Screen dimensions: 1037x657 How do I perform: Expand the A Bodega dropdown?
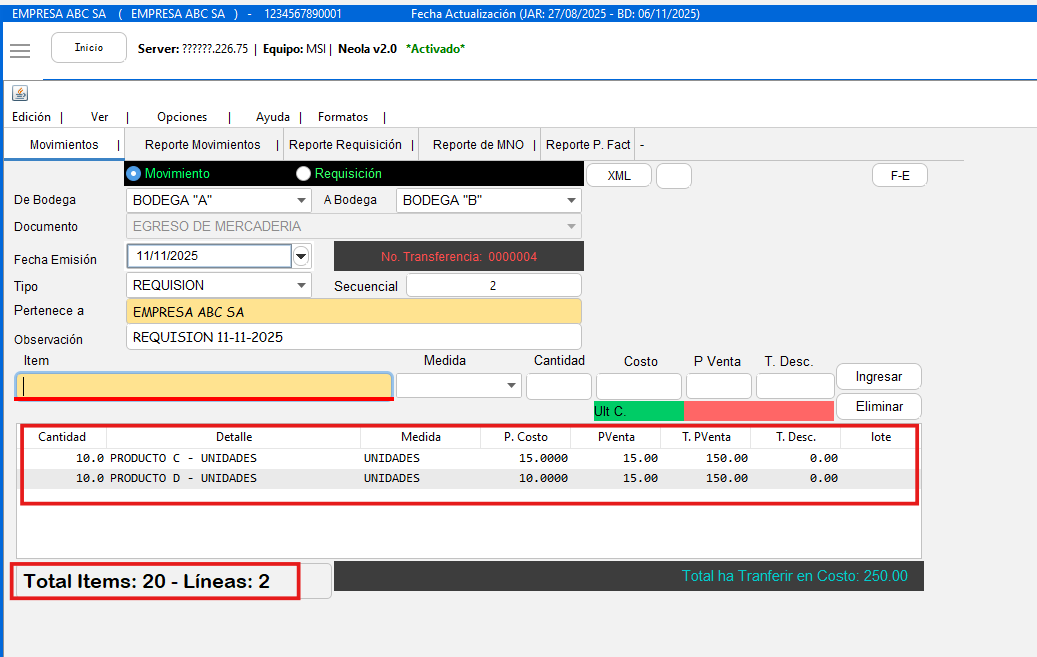pyautogui.click(x=488, y=200)
